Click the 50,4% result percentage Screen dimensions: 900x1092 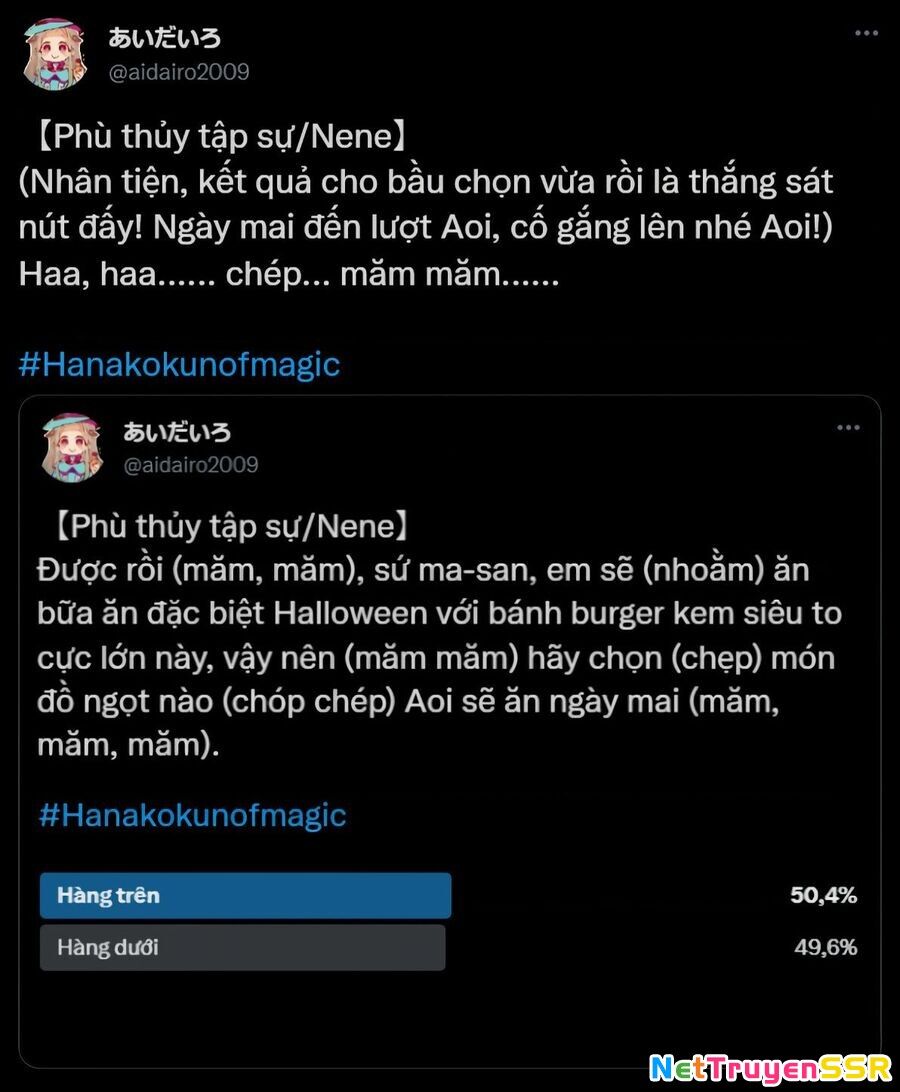(x=826, y=895)
